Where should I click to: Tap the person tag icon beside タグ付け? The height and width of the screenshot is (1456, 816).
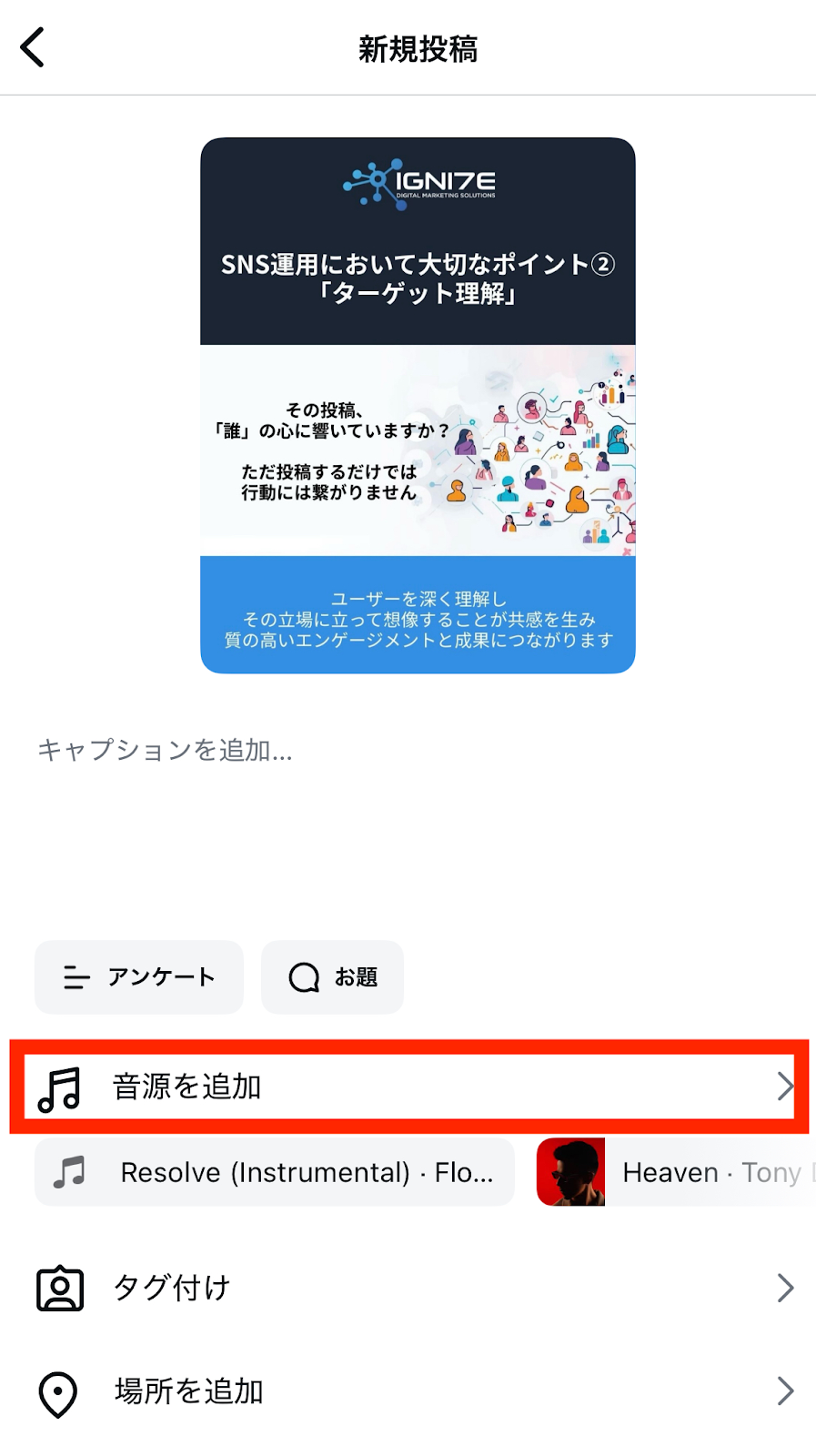pos(60,1288)
